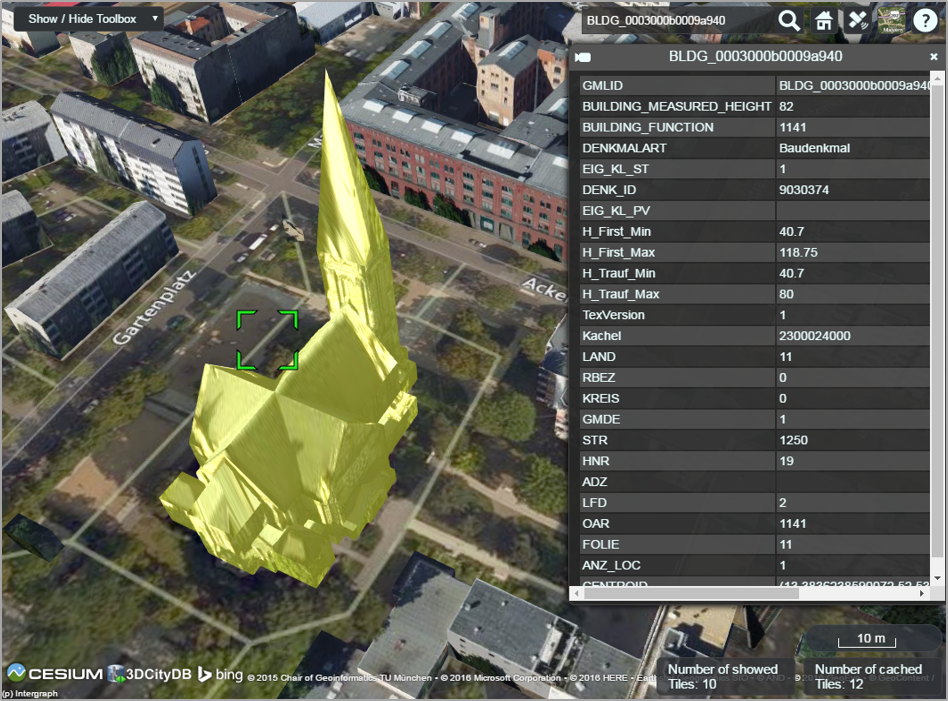This screenshot has width=948, height=701.
Task: Click the Cesium logo
Action: tap(55, 673)
